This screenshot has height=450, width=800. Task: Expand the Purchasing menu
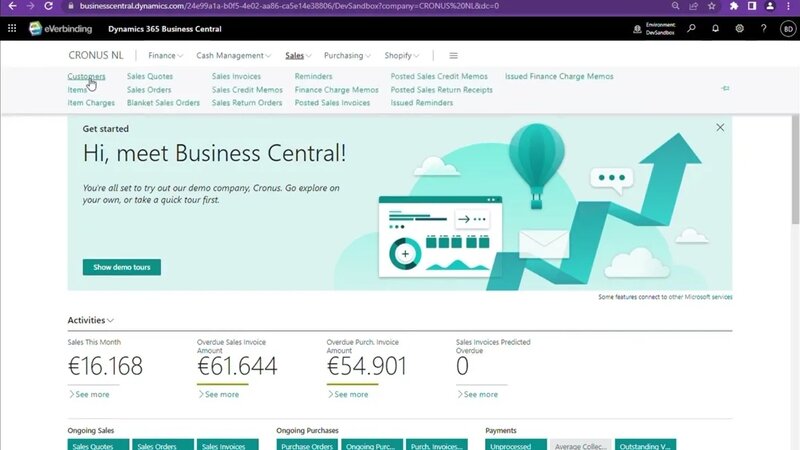coord(347,56)
